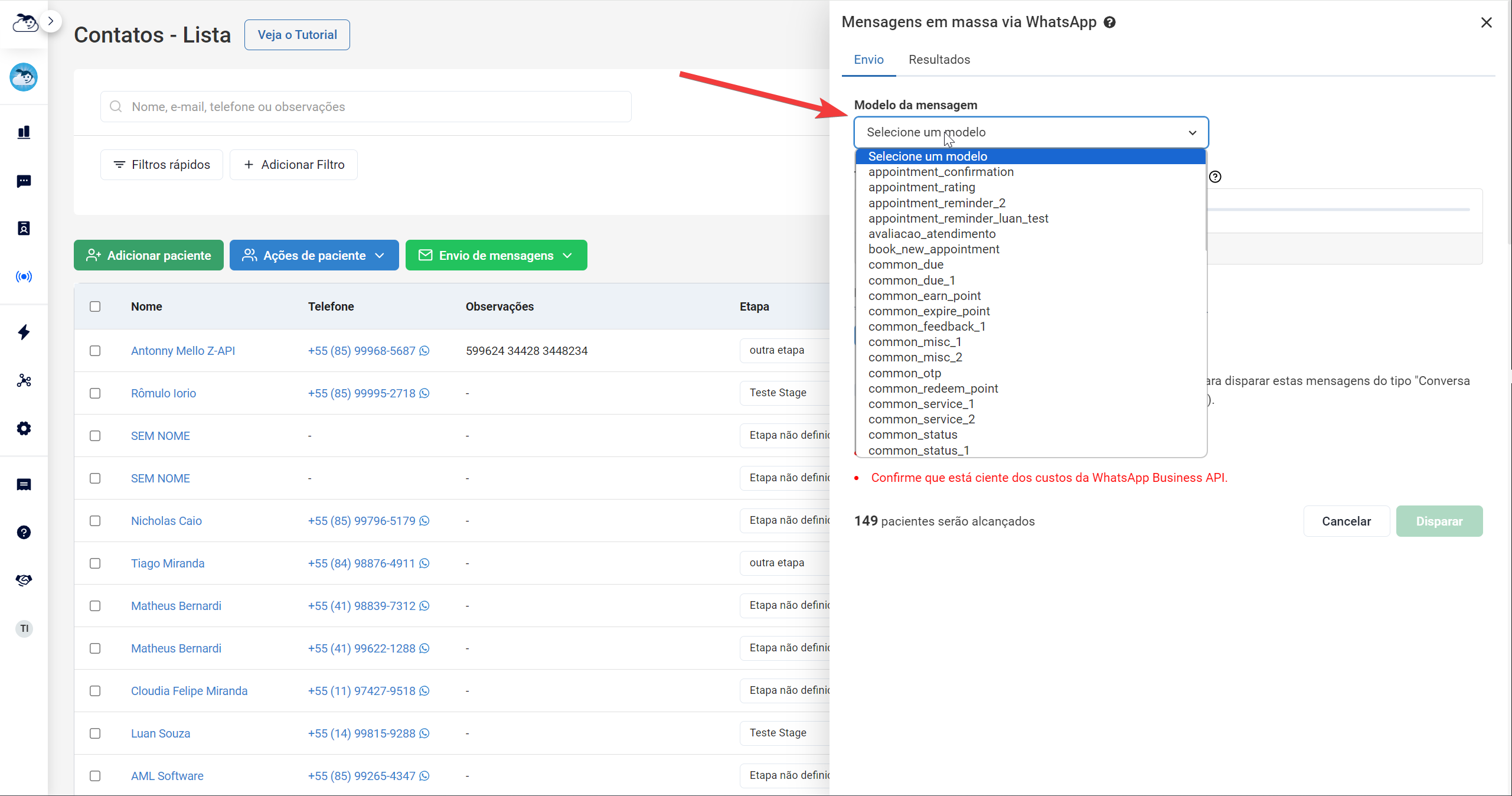This screenshot has width=1512, height=796.
Task: Open stage dropdown for Nicholas Caio
Action: point(784,520)
